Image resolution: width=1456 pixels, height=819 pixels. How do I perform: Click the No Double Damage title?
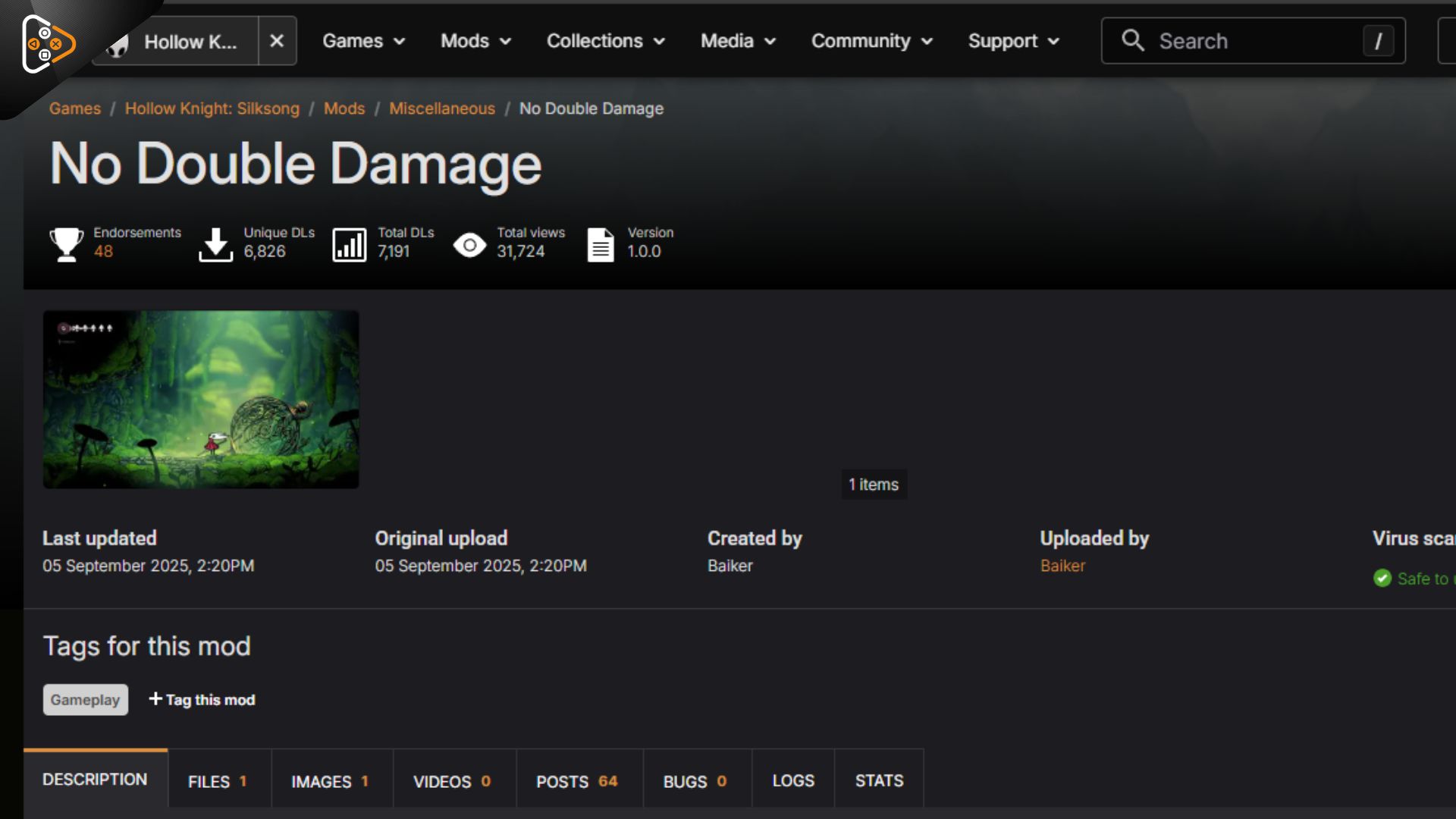(x=296, y=164)
